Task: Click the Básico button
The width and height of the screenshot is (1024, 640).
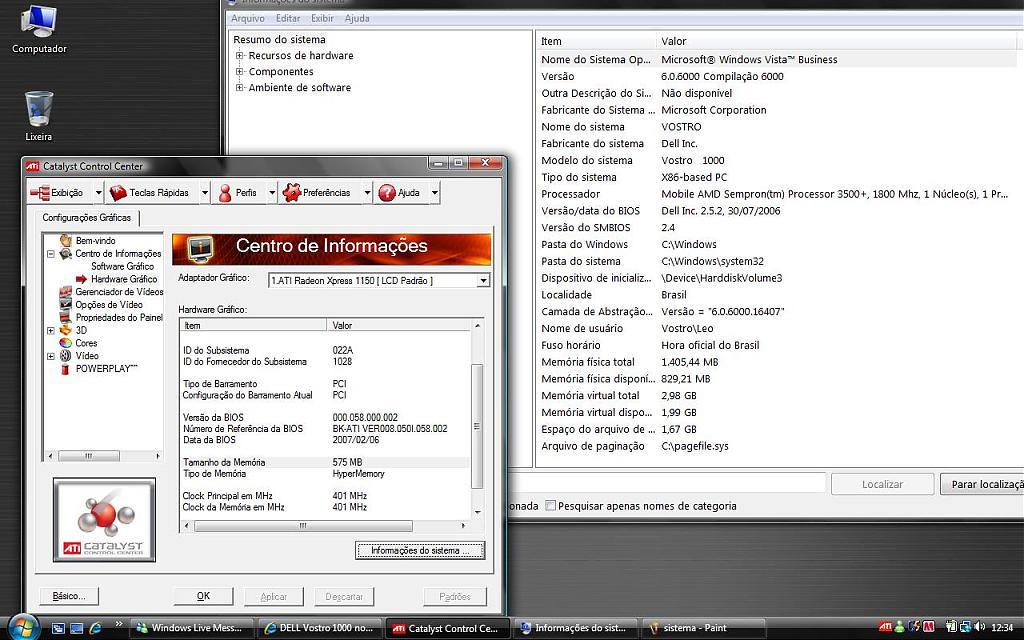Action: (69, 596)
